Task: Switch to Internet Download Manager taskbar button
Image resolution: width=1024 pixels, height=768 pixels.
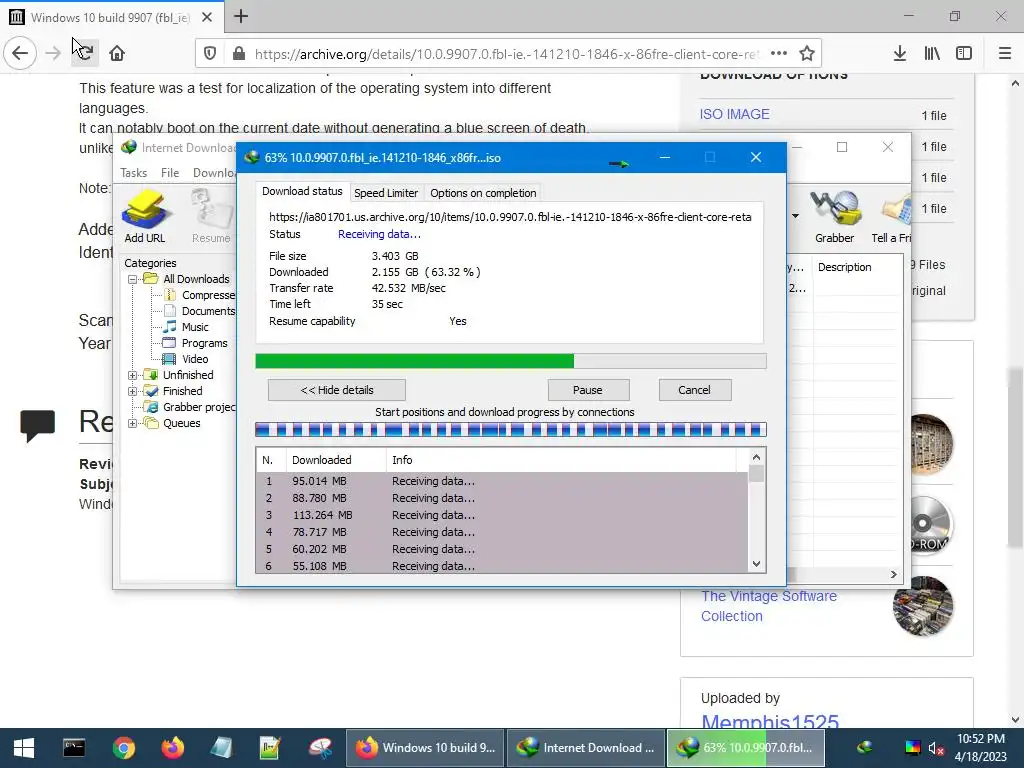Action: pos(586,748)
